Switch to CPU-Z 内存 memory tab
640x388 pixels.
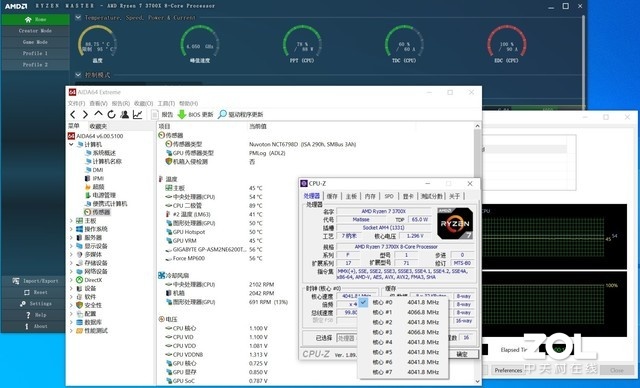click(370, 196)
